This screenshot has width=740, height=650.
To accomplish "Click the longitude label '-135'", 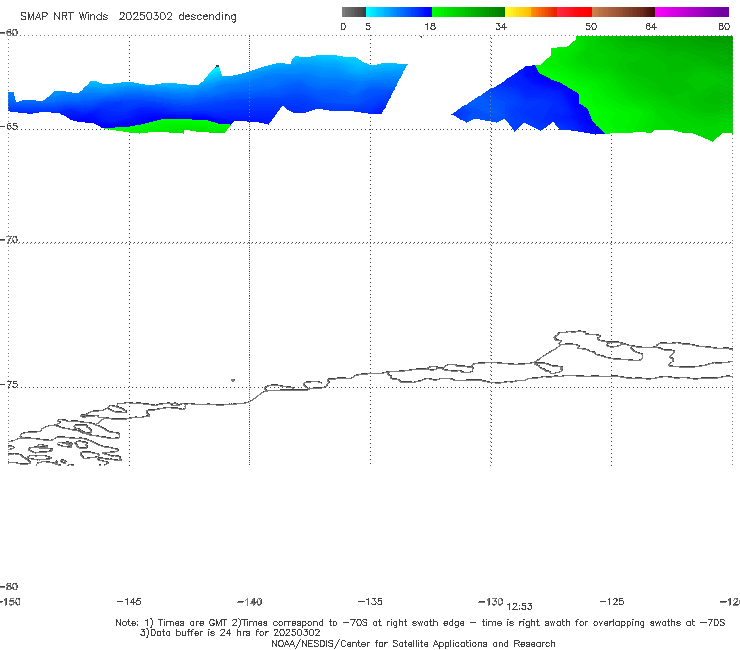I will coord(370,602).
